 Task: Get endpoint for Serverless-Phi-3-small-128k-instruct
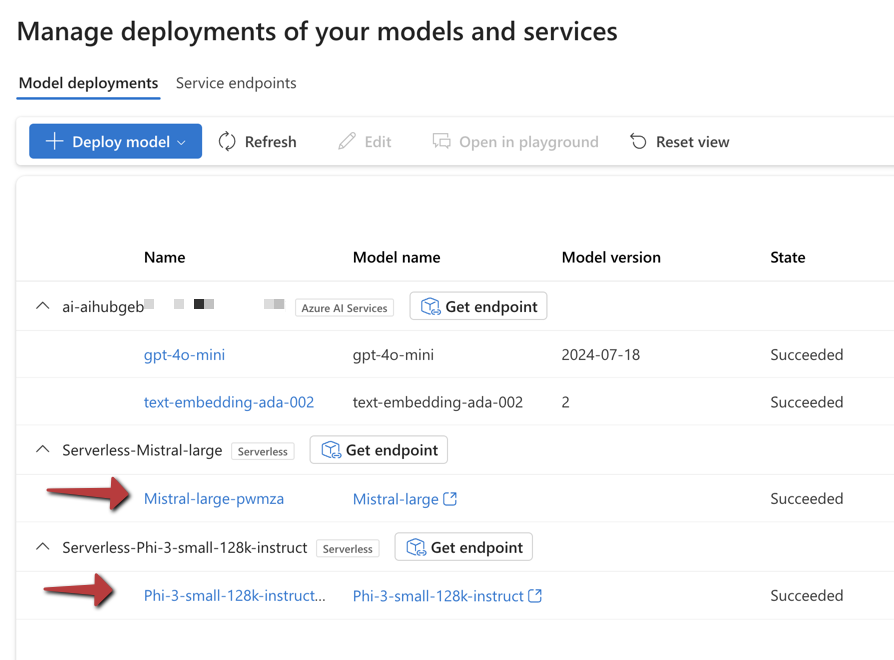coord(464,547)
